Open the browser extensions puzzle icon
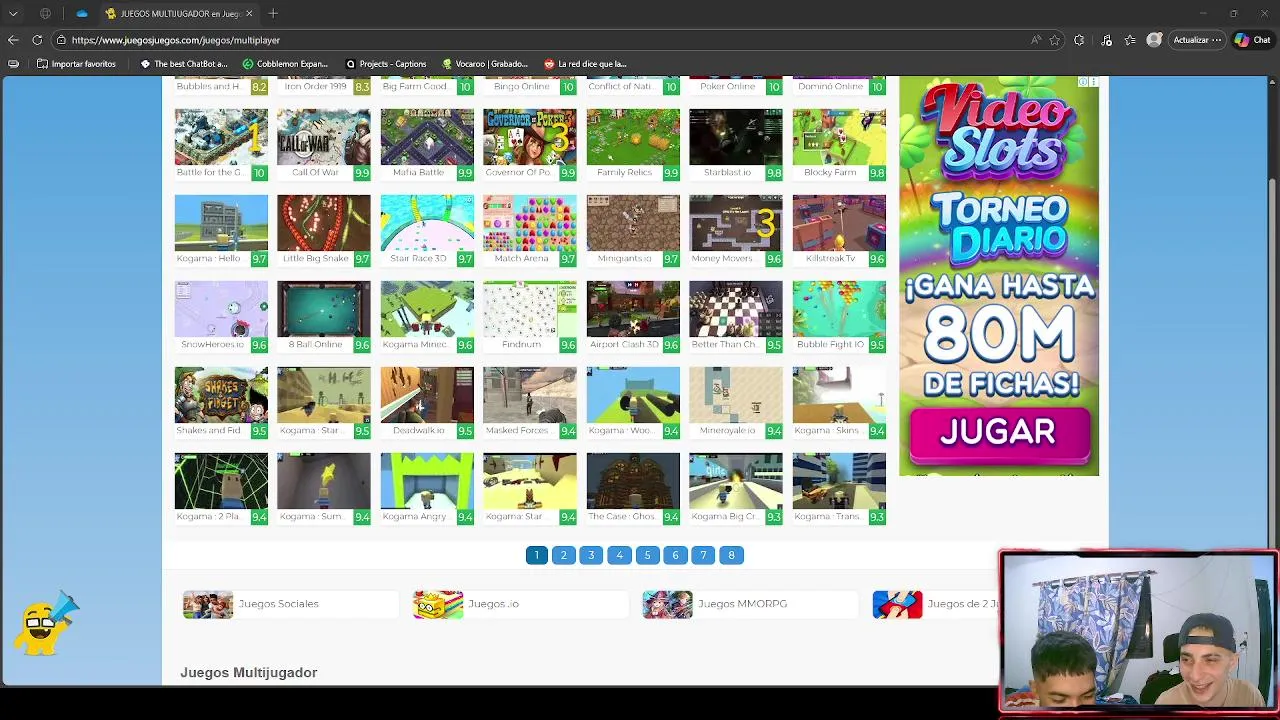The width and height of the screenshot is (1280, 720). pyautogui.click(x=1079, y=40)
